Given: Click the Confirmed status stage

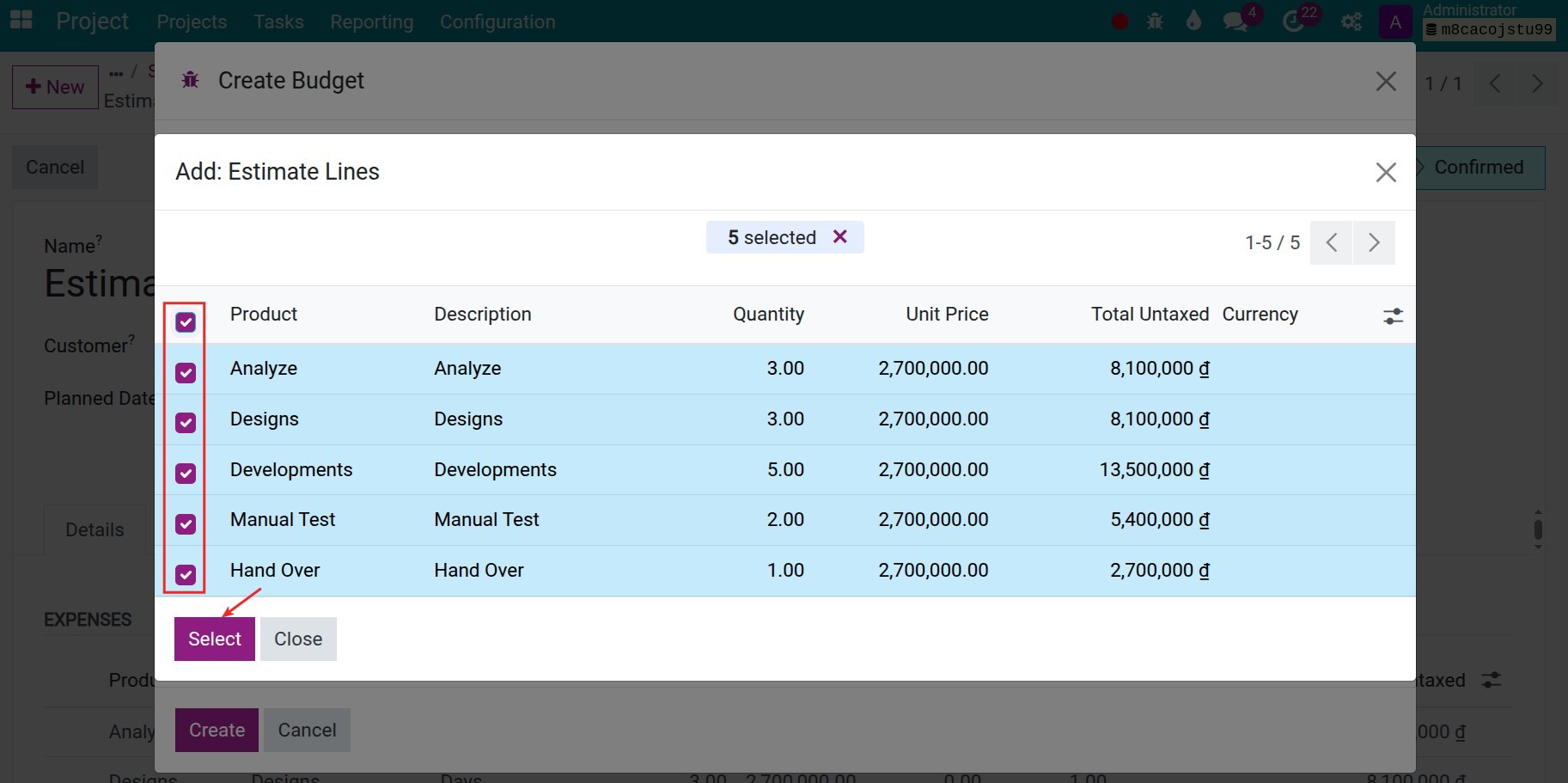Looking at the screenshot, I should pos(1479,167).
